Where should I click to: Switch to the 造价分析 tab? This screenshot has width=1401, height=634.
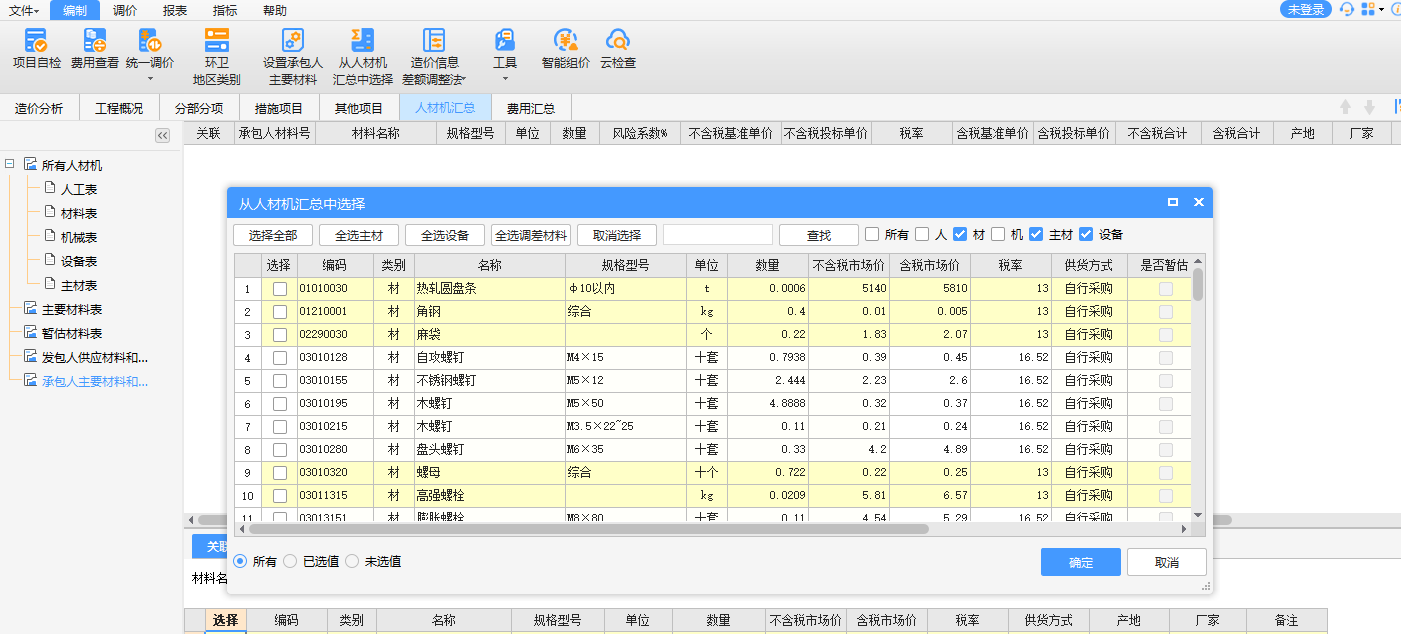coord(39,108)
